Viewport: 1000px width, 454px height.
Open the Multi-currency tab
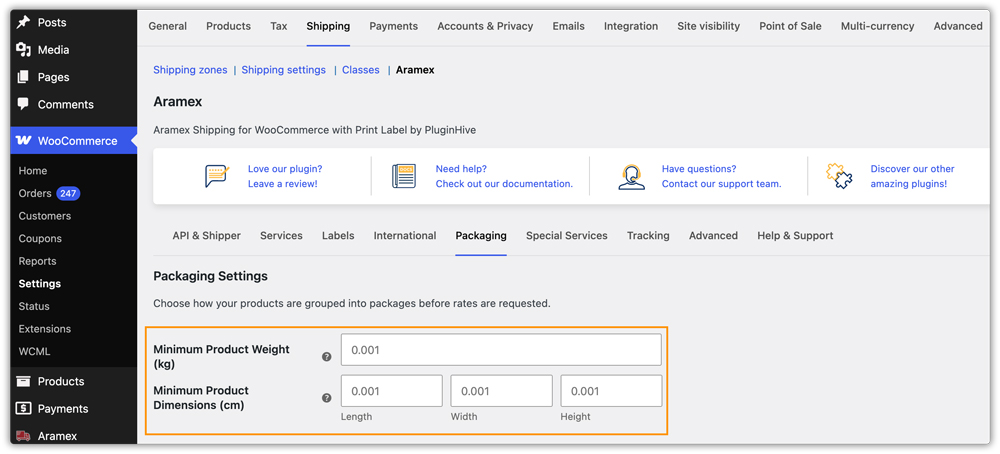coord(878,26)
